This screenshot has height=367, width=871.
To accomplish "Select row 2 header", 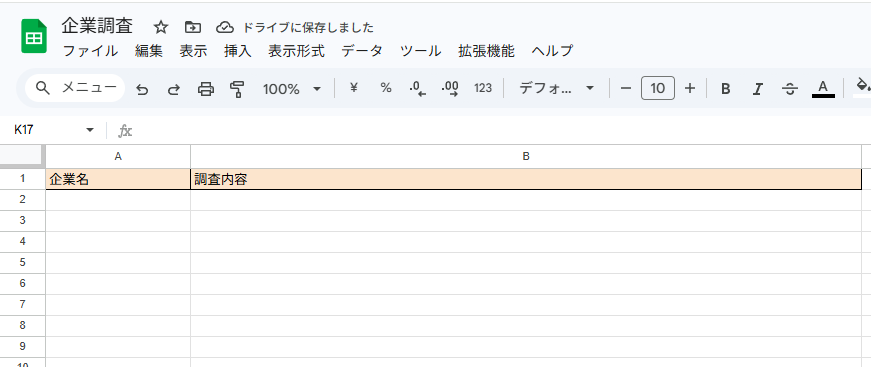I will coord(23,200).
